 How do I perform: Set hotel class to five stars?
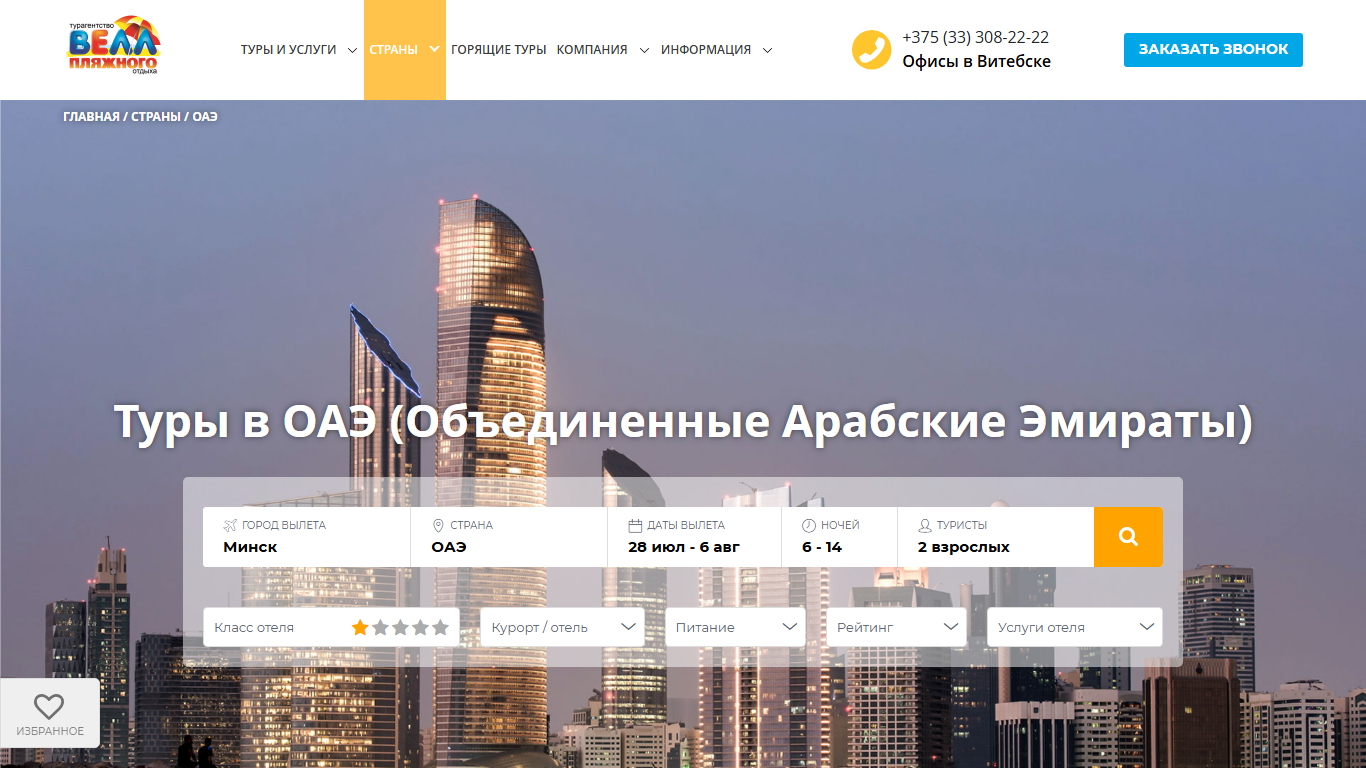pos(440,627)
